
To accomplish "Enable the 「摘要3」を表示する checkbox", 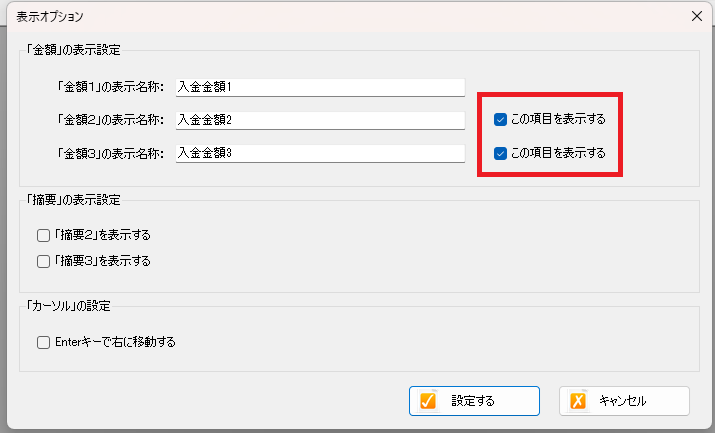I will pyautogui.click(x=43, y=261).
